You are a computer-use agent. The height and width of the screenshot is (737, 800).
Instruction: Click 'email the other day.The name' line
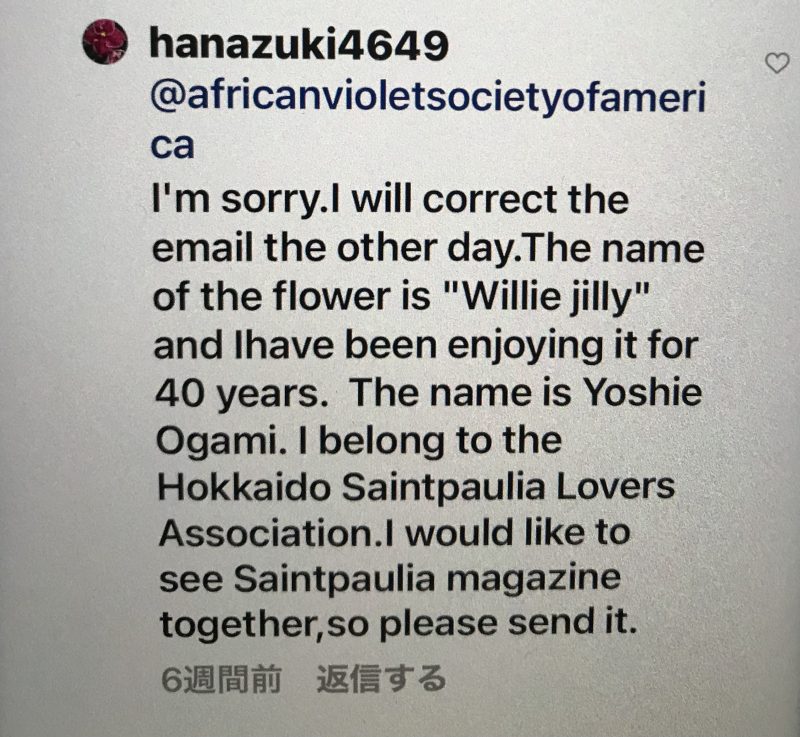click(x=428, y=249)
